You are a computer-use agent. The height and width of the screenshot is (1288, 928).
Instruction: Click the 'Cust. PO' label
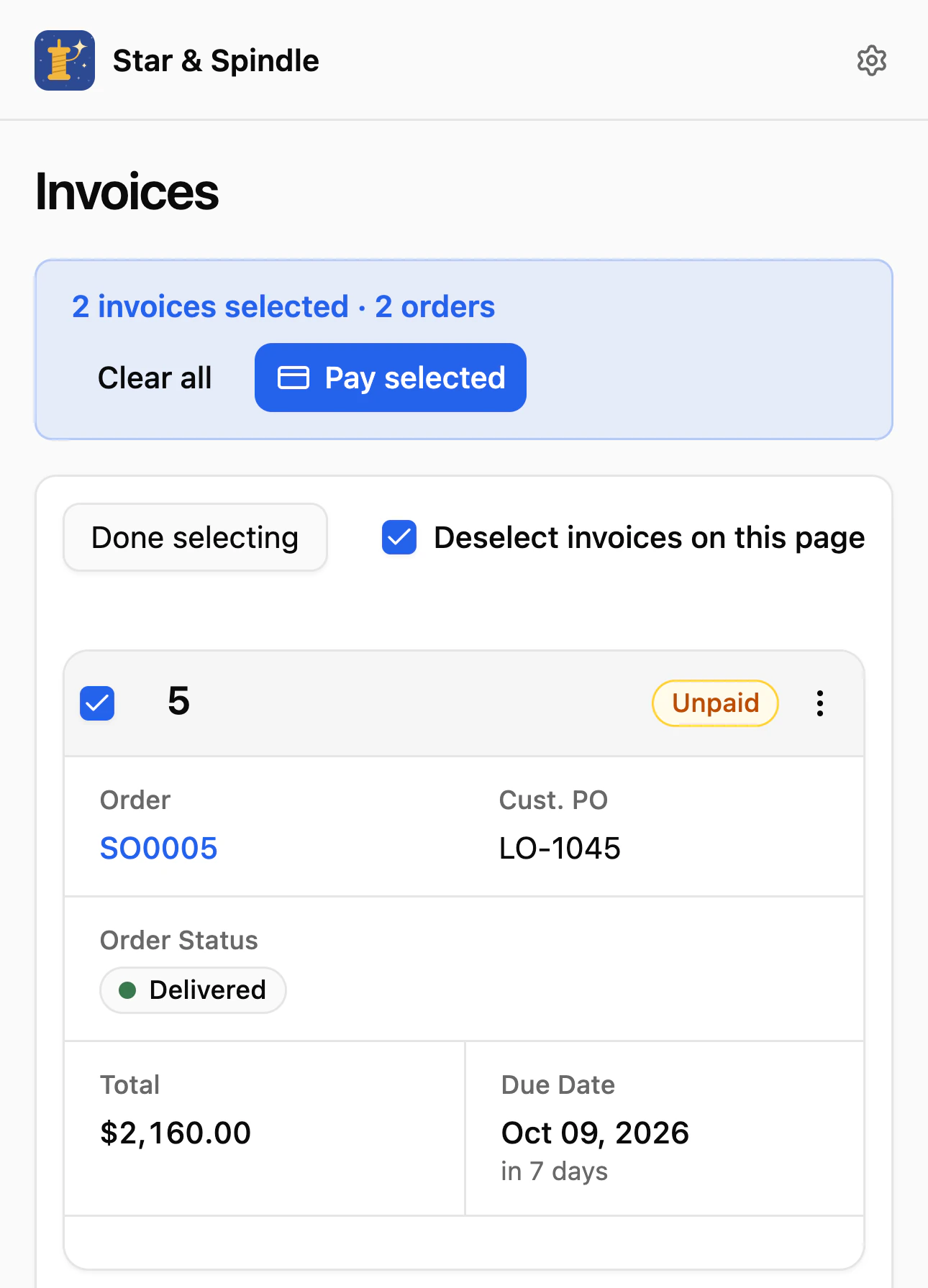pos(553,800)
